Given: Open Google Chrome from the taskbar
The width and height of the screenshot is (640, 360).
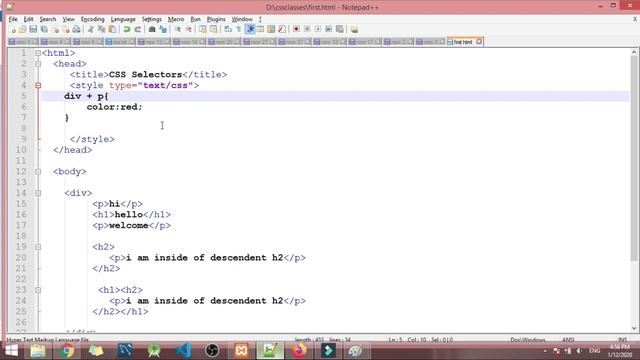Looking at the screenshot, I should tap(67, 351).
